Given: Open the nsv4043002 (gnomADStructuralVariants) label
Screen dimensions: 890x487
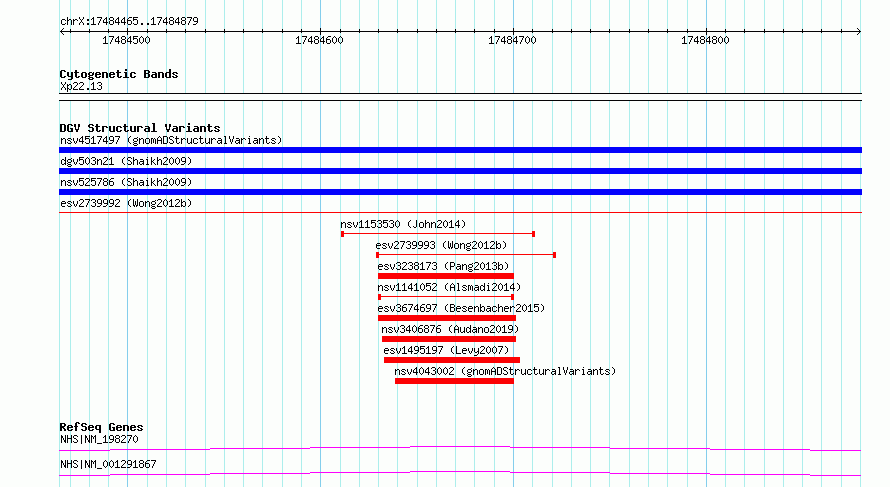Looking at the screenshot, I should coord(505,371).
